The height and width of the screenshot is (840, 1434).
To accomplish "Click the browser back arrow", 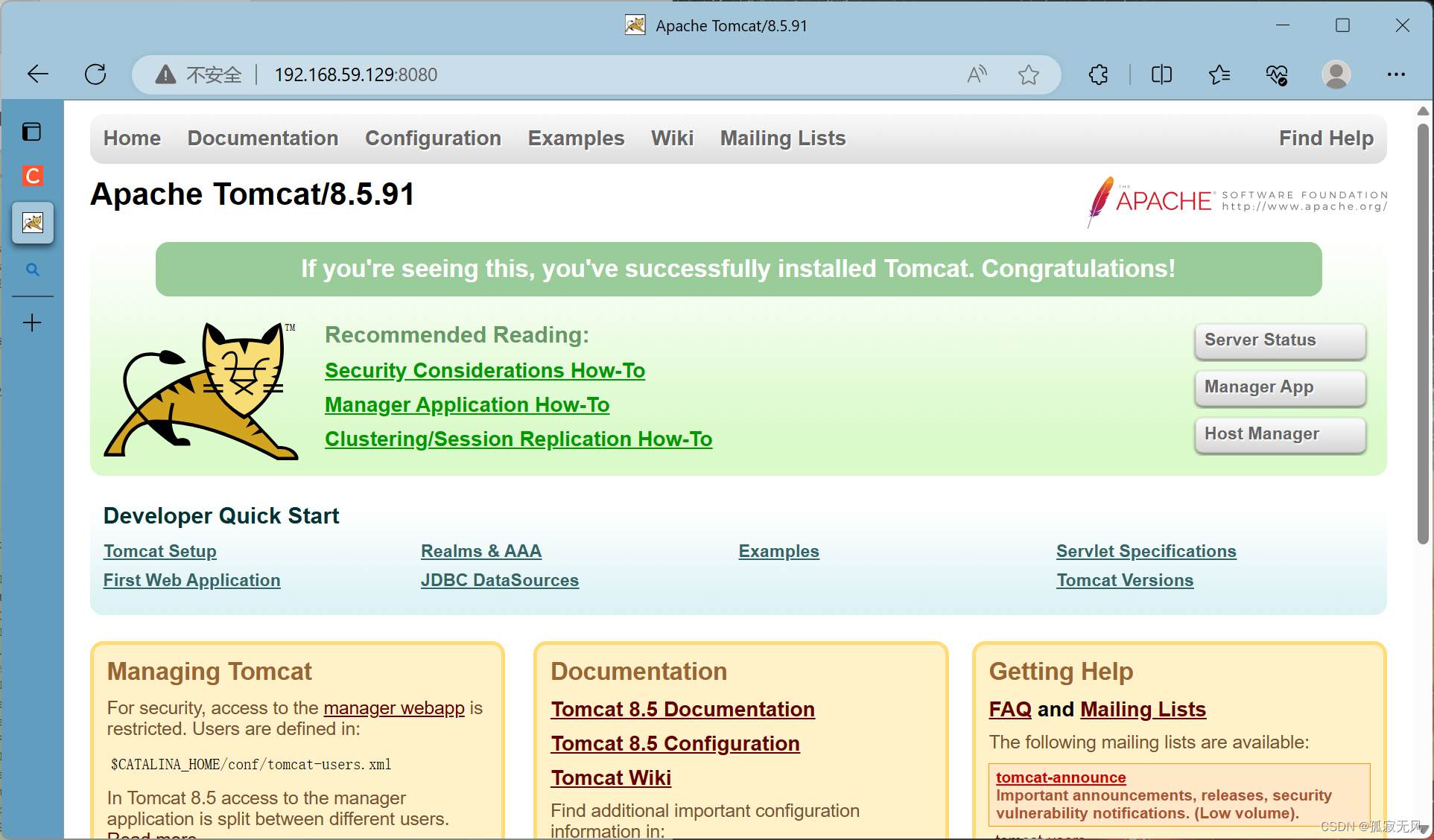I will (37, 74).
